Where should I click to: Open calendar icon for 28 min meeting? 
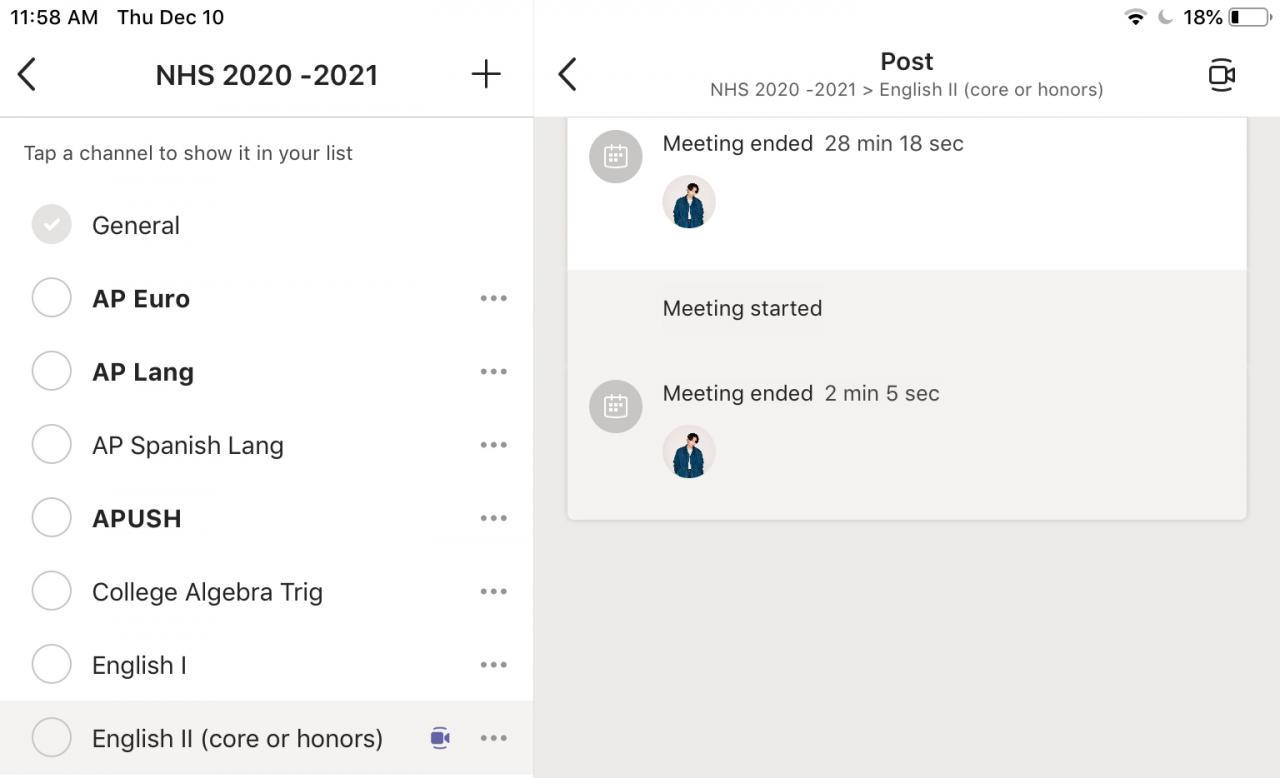click(615, 156)
